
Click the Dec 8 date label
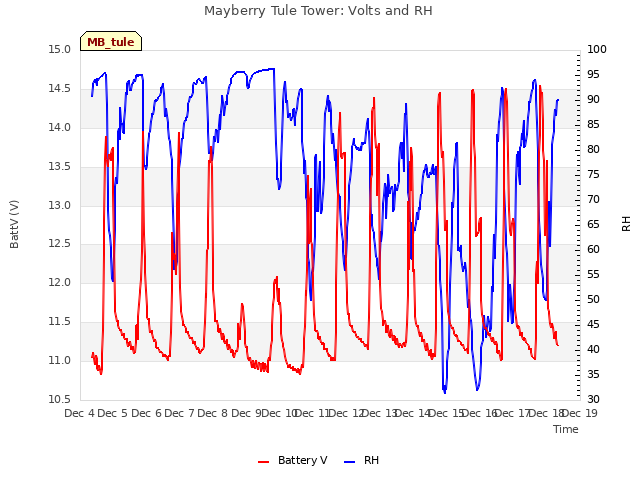[212, 413]
